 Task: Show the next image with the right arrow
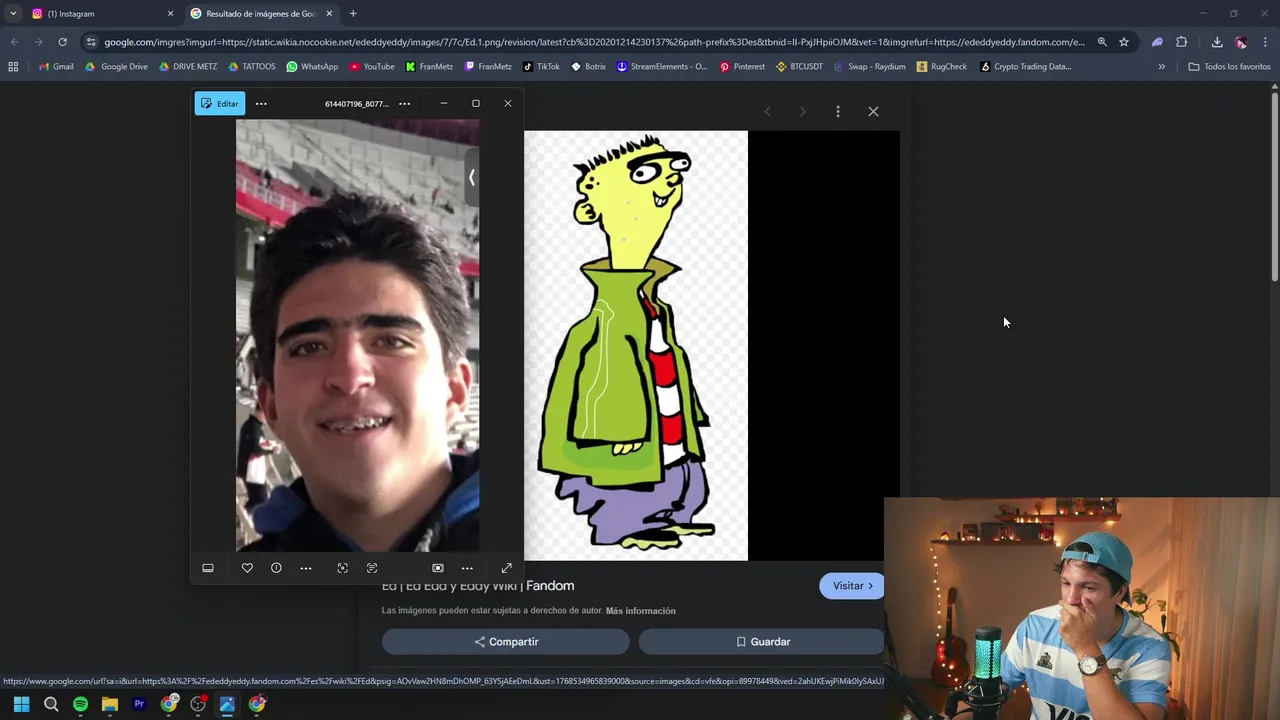point(802,112)
